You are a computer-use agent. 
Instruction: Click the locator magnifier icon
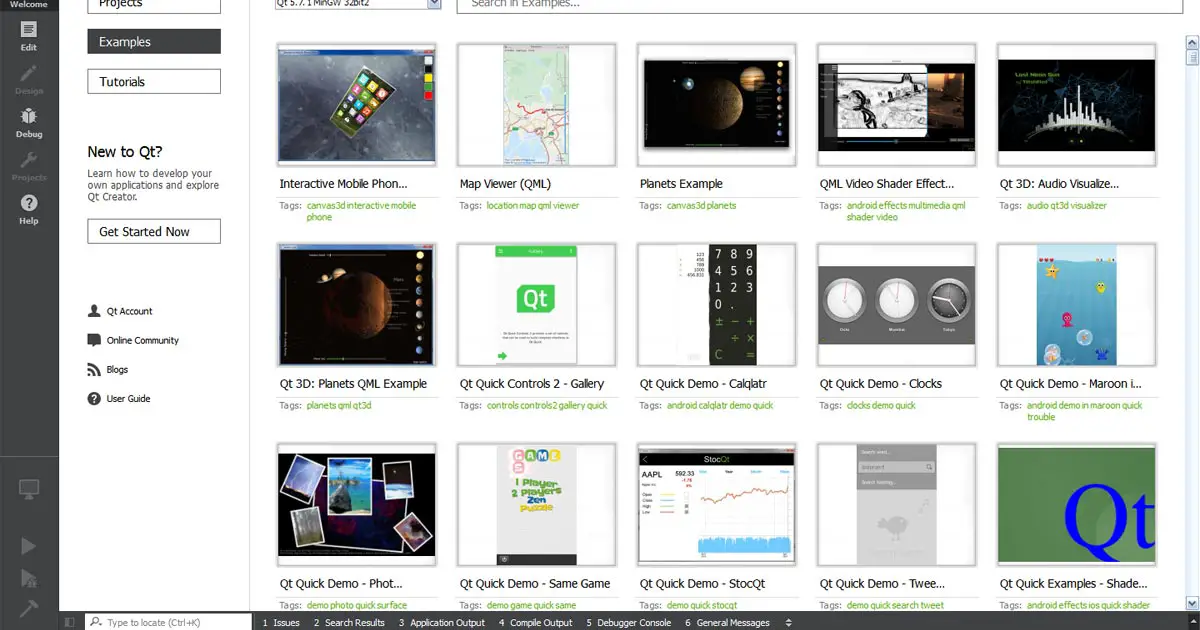(x=96, y=622)
